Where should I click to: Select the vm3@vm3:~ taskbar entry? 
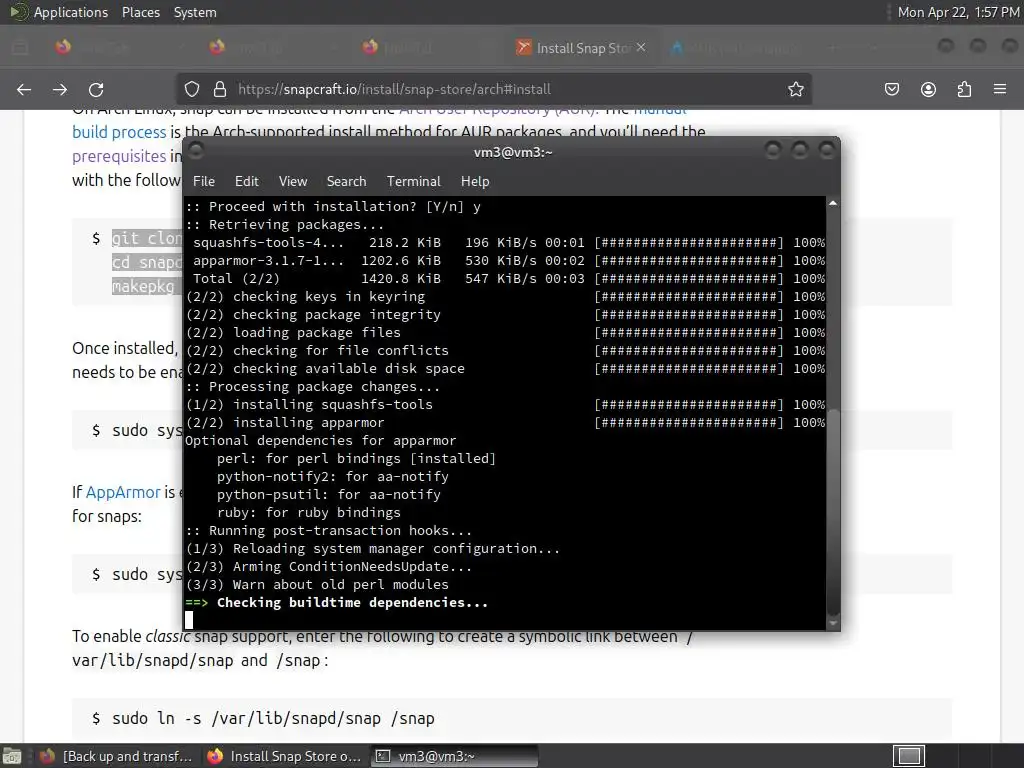(x=455, y=756)
